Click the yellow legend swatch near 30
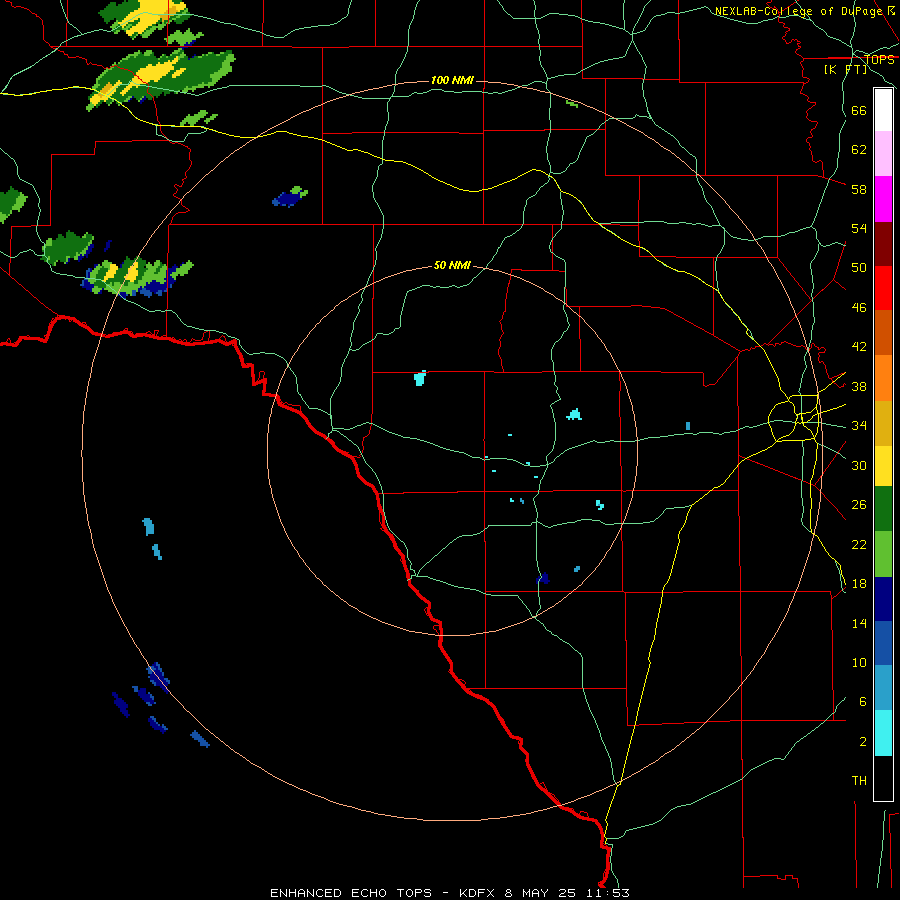The width and height of the screenshot is (900, 900). pyautogui.click(x=883, y=466)
